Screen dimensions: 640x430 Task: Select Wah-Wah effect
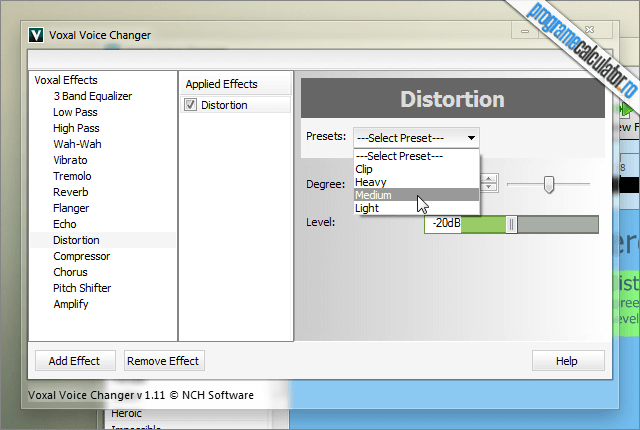coord(77,144)
